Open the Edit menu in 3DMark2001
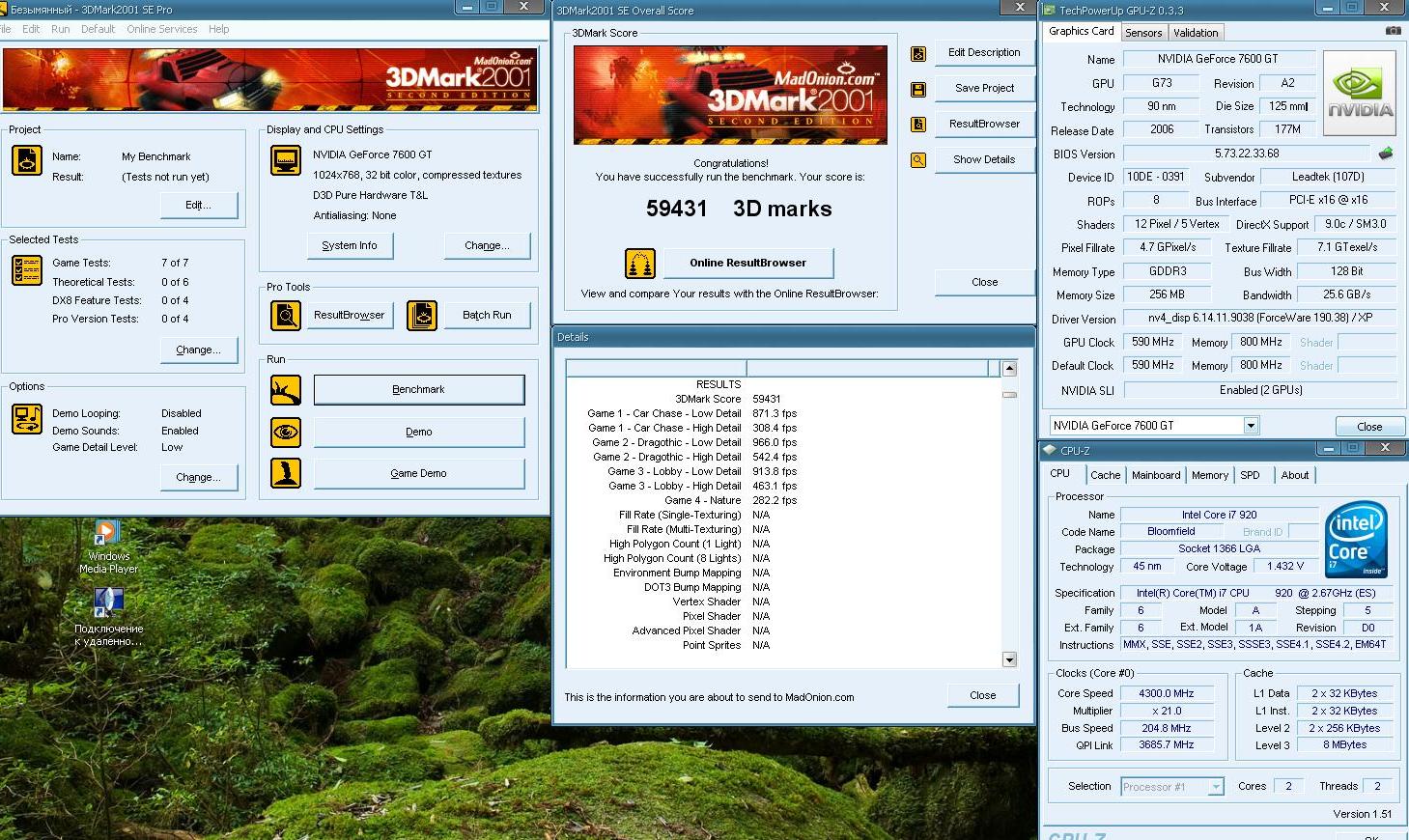 pos(31,29)
